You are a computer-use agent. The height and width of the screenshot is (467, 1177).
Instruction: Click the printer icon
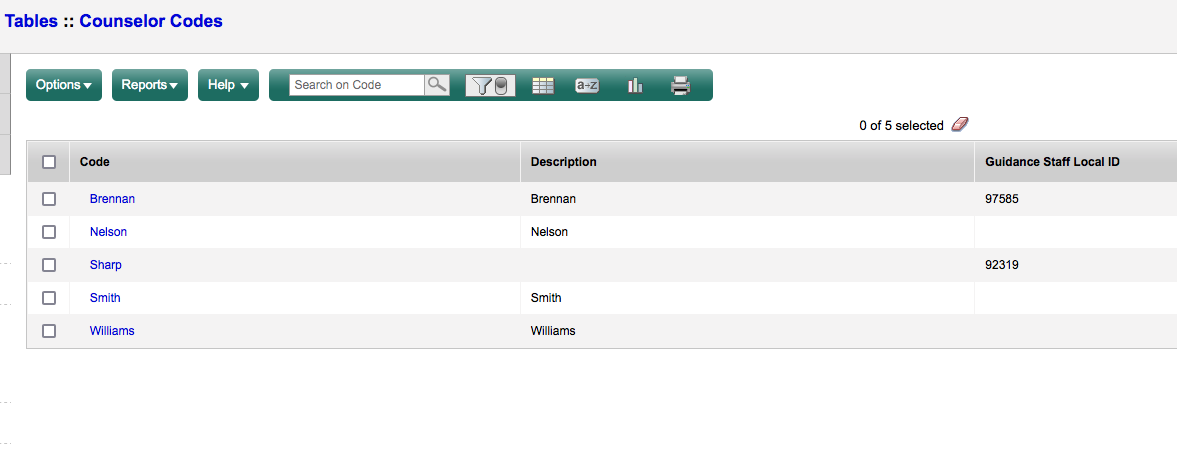pos(681,86)
